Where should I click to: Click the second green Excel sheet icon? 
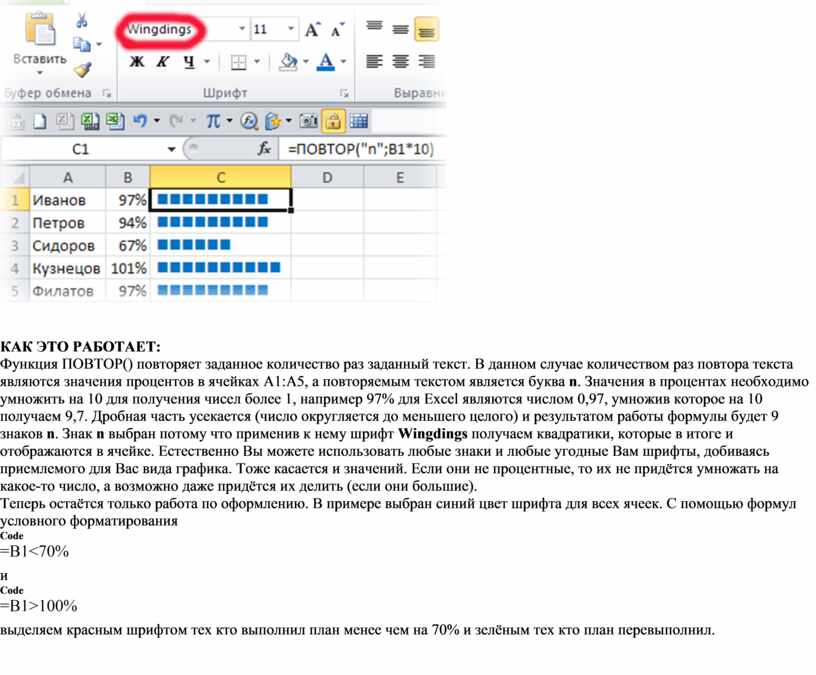coord(115,121)
